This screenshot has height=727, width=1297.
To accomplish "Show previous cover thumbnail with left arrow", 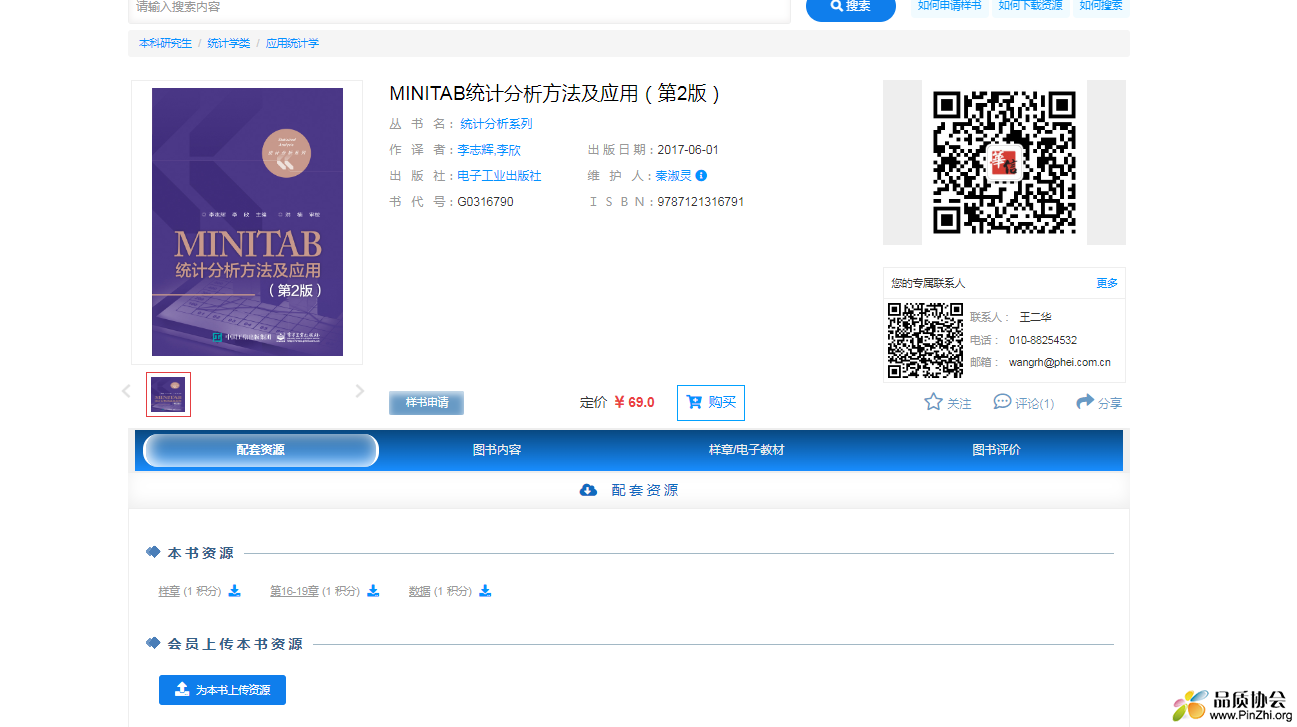I will tap(126, 391).
